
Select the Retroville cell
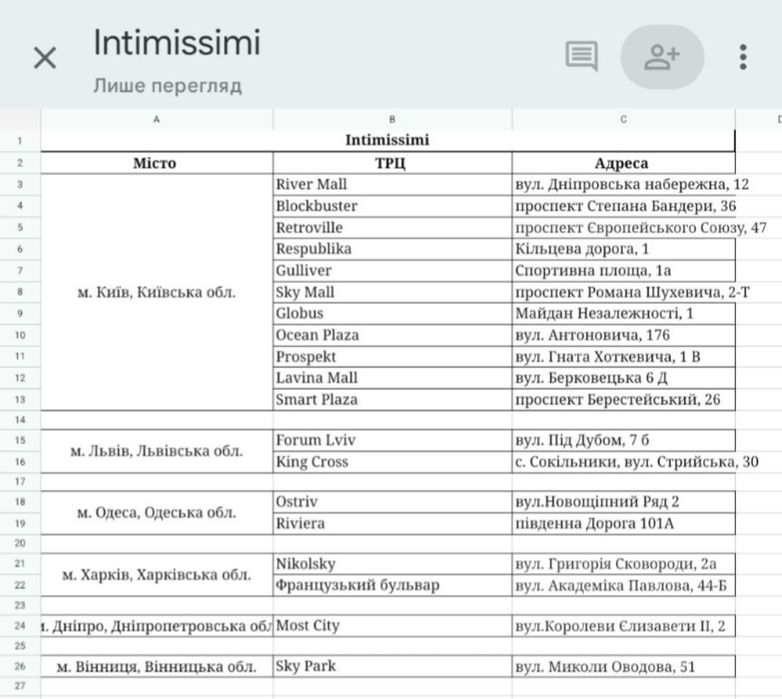point(392,227)
